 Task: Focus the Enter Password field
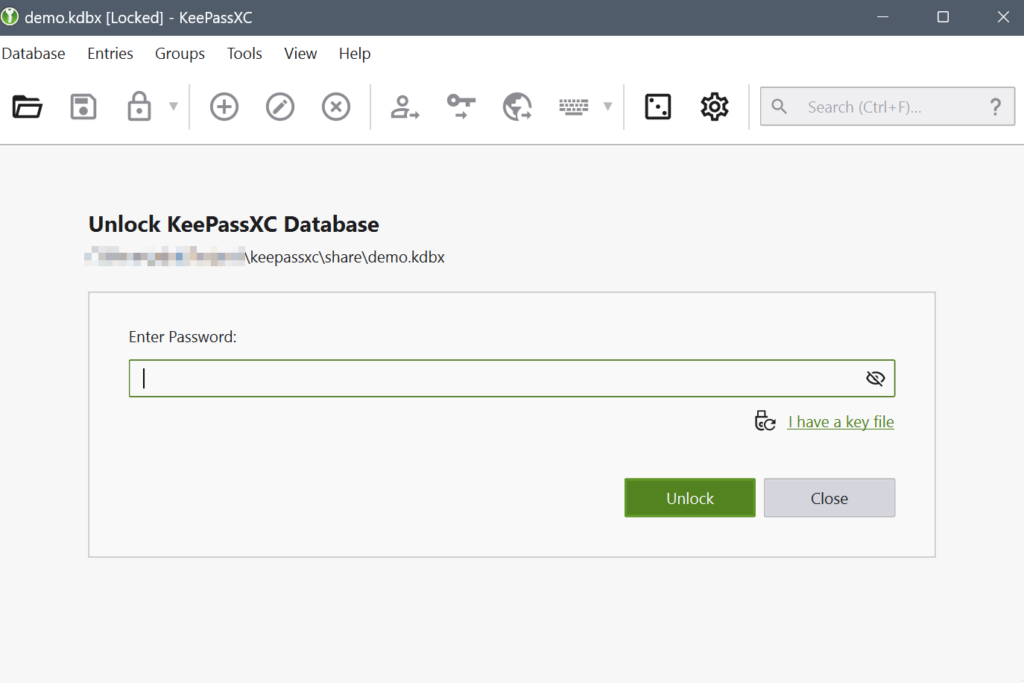(x=495, y=378)
